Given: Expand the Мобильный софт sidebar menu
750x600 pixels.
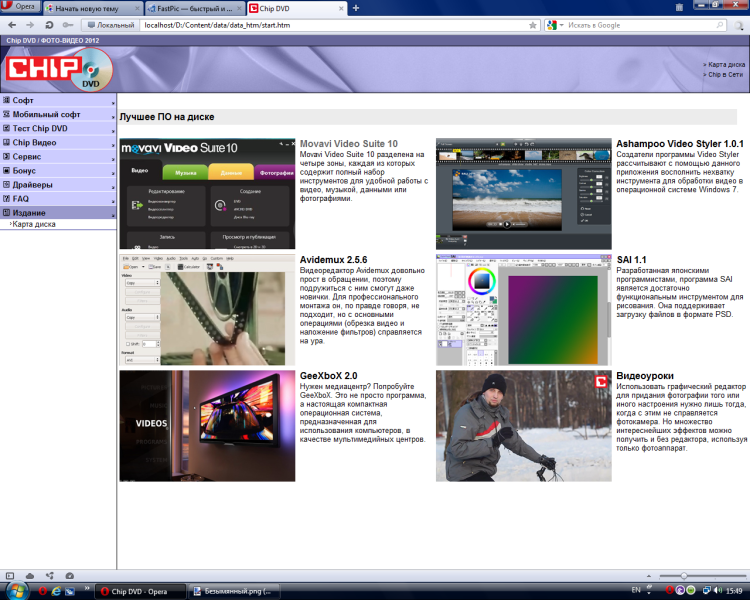Looking at the screenshot, I should coord(58,114).
